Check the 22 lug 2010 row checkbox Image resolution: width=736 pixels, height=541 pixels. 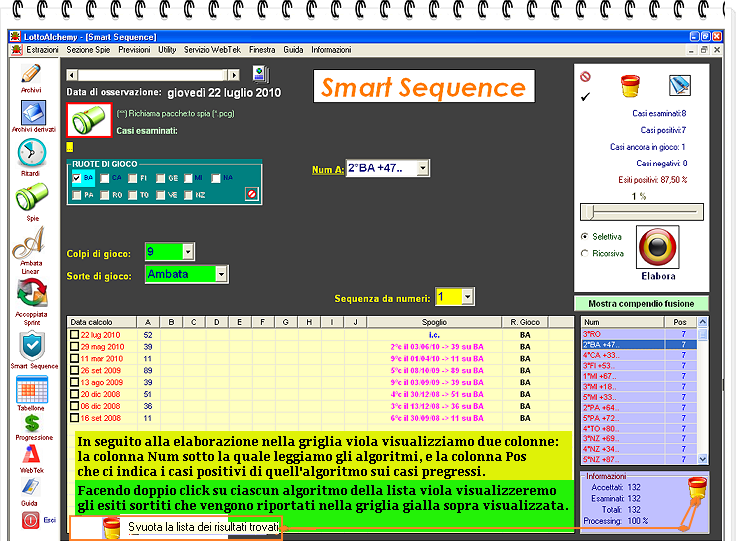tap(74, 335)
